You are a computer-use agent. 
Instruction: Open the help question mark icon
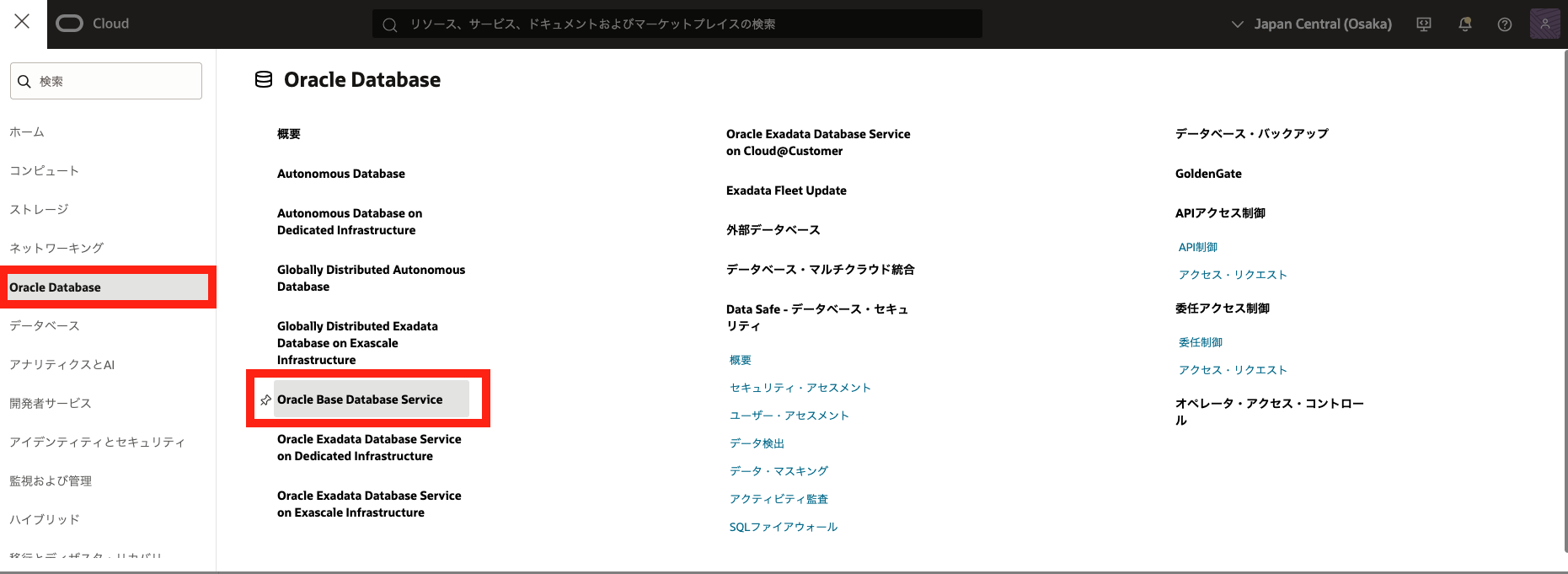pyautogui.click(x=1504, y=24)
